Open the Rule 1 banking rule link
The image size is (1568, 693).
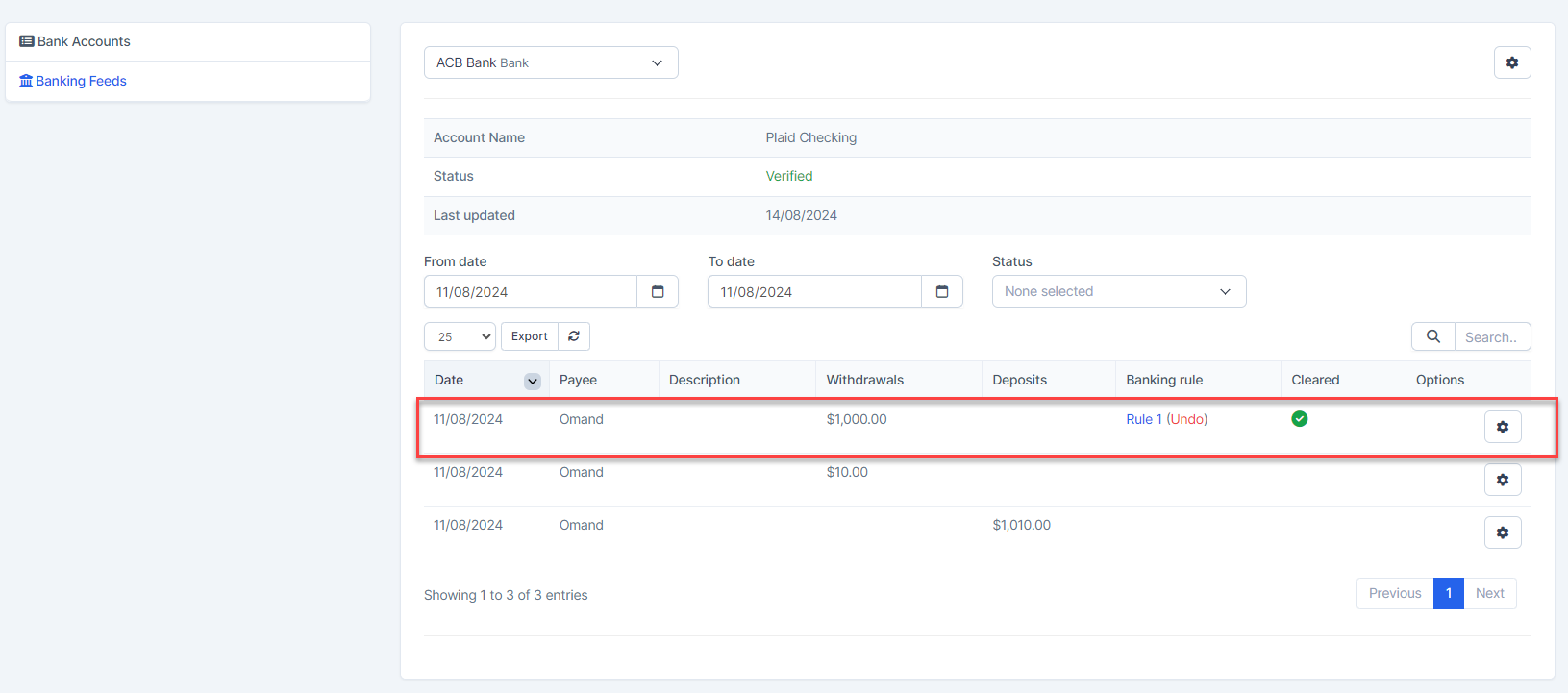[x=1143, y=419]
